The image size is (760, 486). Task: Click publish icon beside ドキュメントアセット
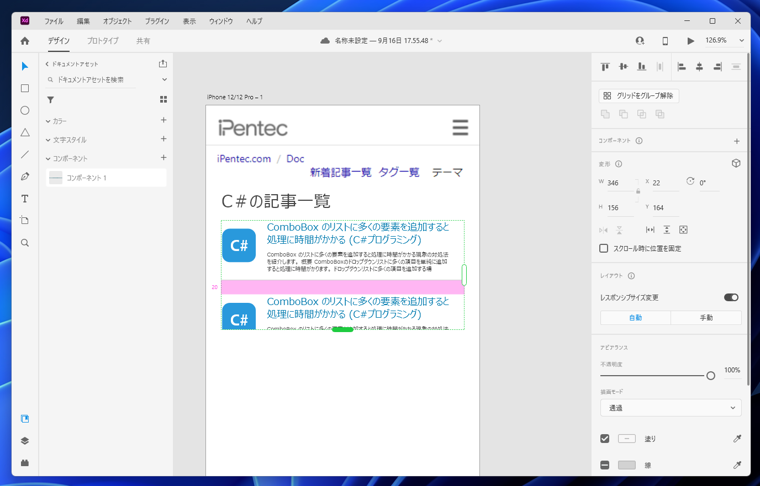163,64
